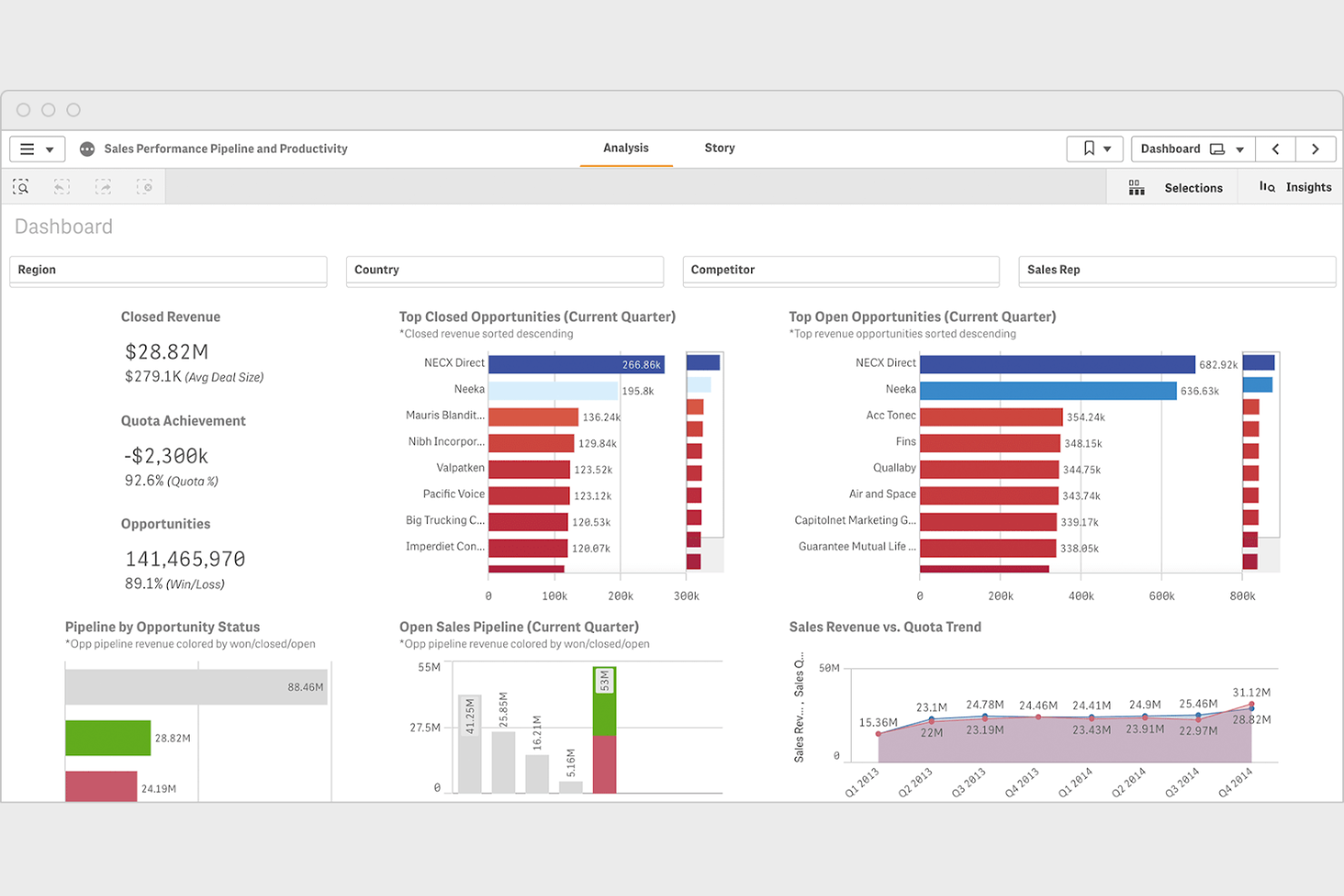Select the 16.21M pipeline column
The image size is (1344, 896).
point(537,773)
